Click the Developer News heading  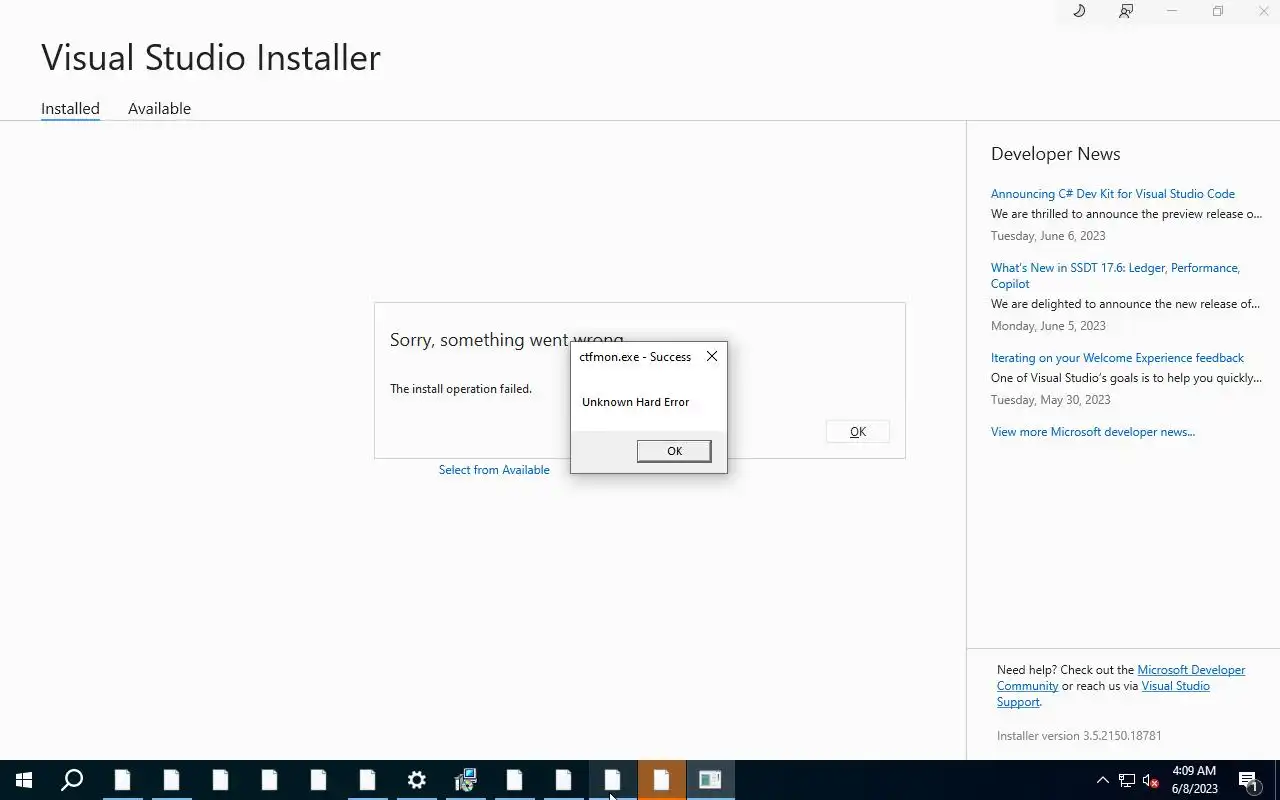click(x=1055, y=154)
